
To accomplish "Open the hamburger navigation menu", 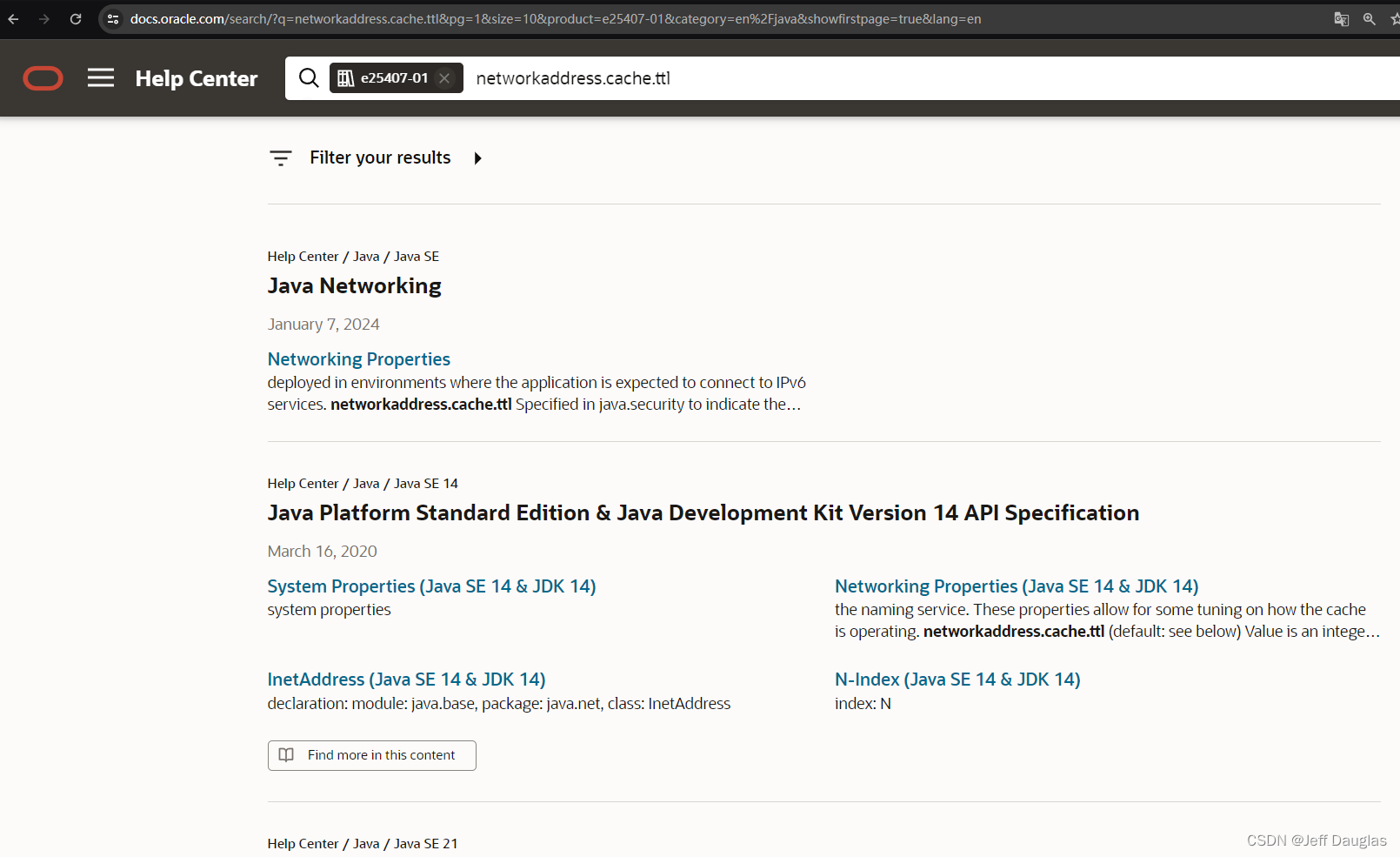I will click(101, 78).
